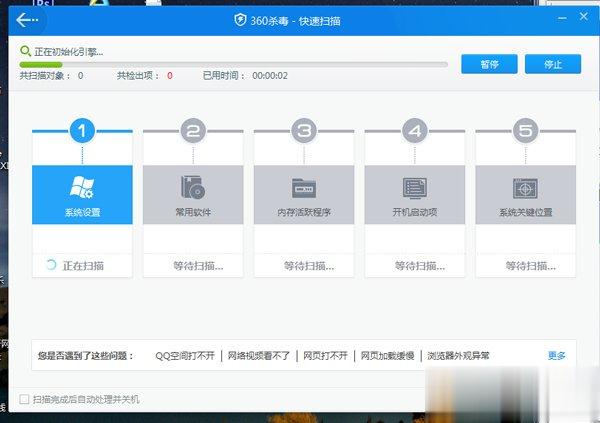Select step 3 circle marker
The width and height of the screenshot is (600, 423).
[304, 130]
